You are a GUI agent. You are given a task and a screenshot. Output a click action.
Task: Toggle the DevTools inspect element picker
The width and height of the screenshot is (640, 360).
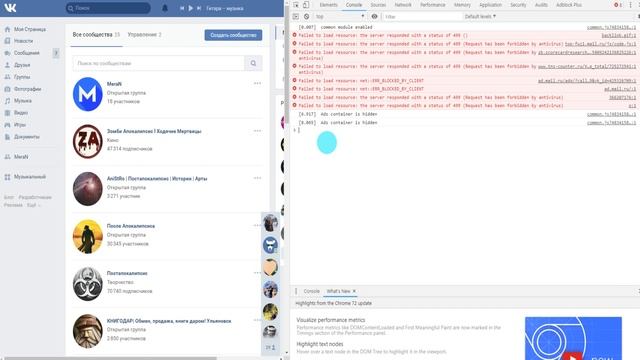[x=296, y=5]
